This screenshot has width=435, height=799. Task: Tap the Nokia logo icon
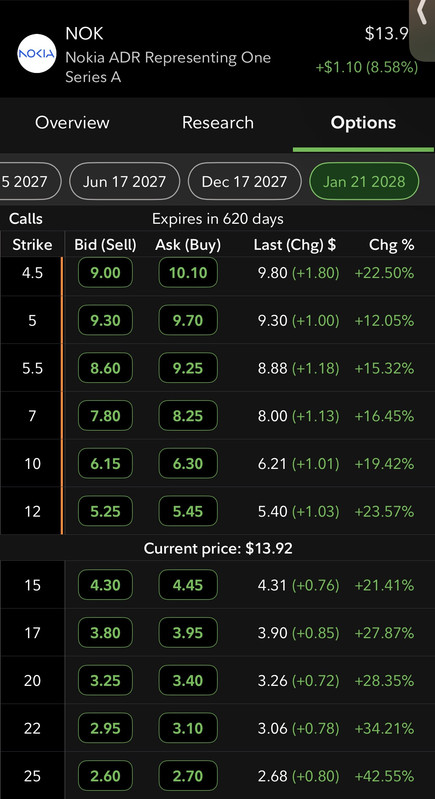coord(37,54)
